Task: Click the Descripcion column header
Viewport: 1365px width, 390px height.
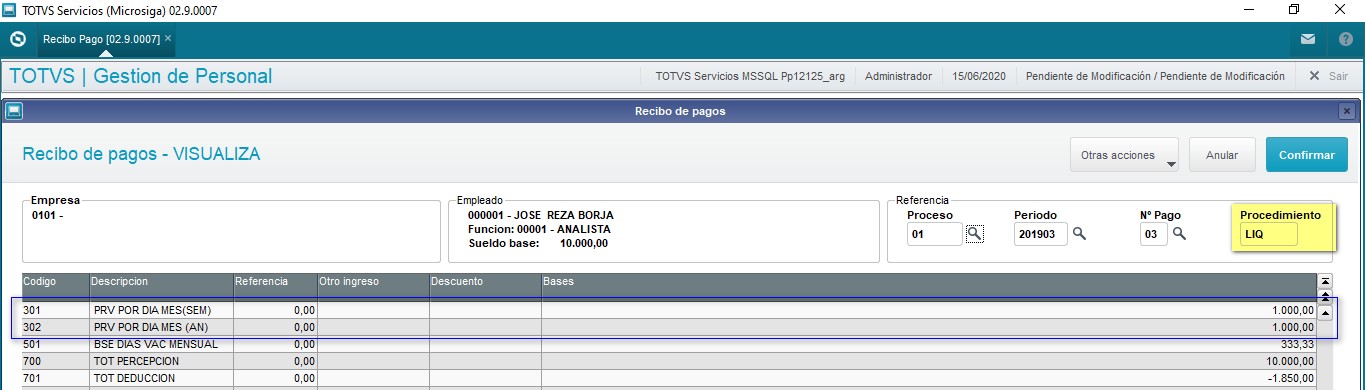Action: point(161,282)
